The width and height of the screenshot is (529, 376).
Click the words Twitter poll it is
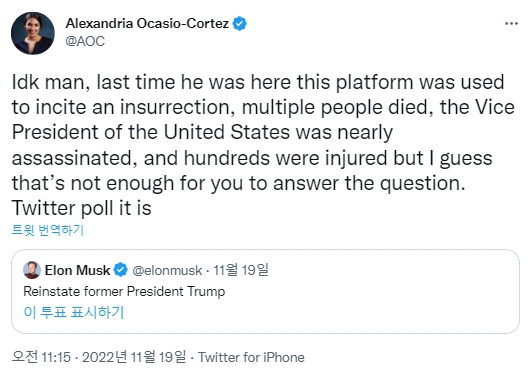pyautogui.click(x=82, y=208)
